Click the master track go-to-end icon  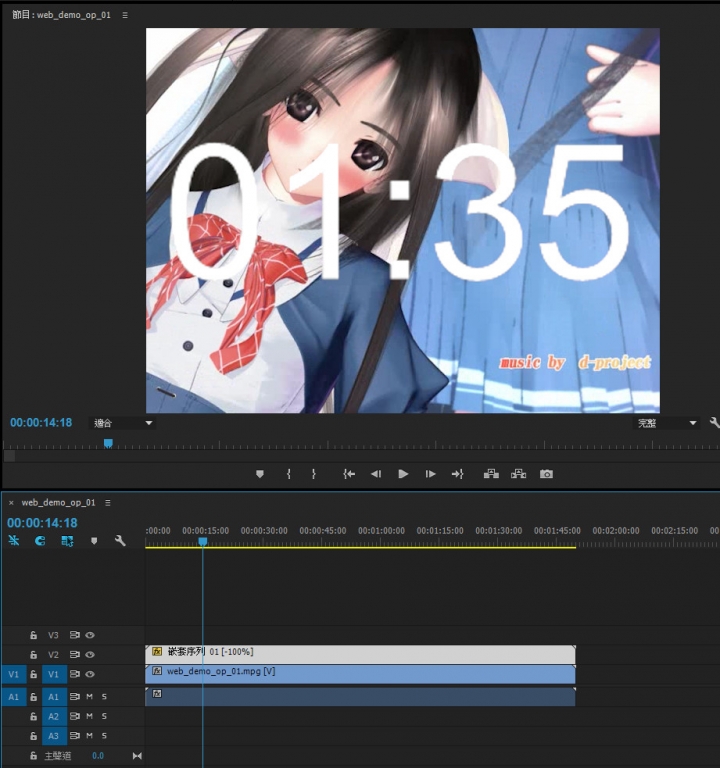click(x=137, y=756)
